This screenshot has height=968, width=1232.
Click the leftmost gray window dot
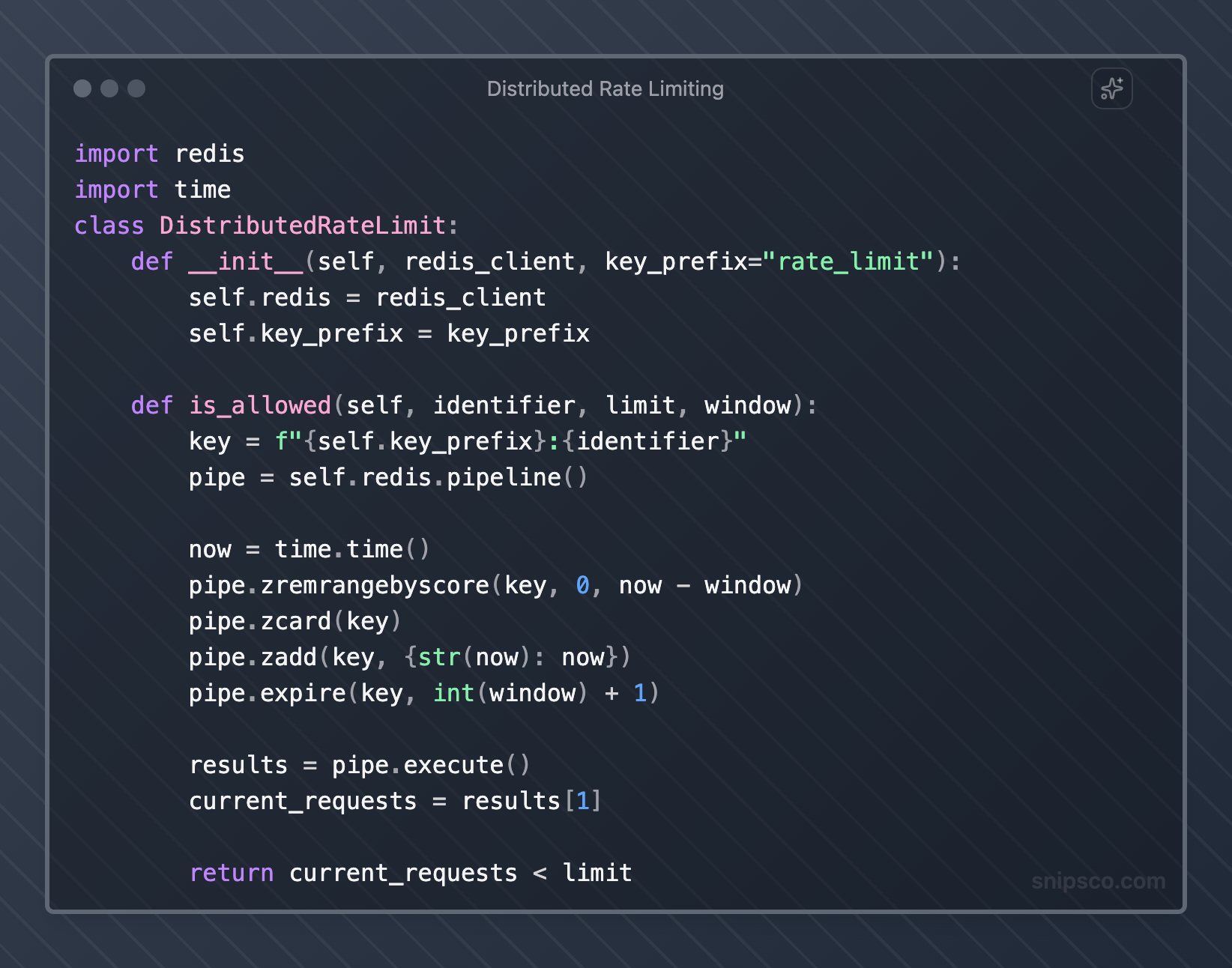tap(82, 88)
